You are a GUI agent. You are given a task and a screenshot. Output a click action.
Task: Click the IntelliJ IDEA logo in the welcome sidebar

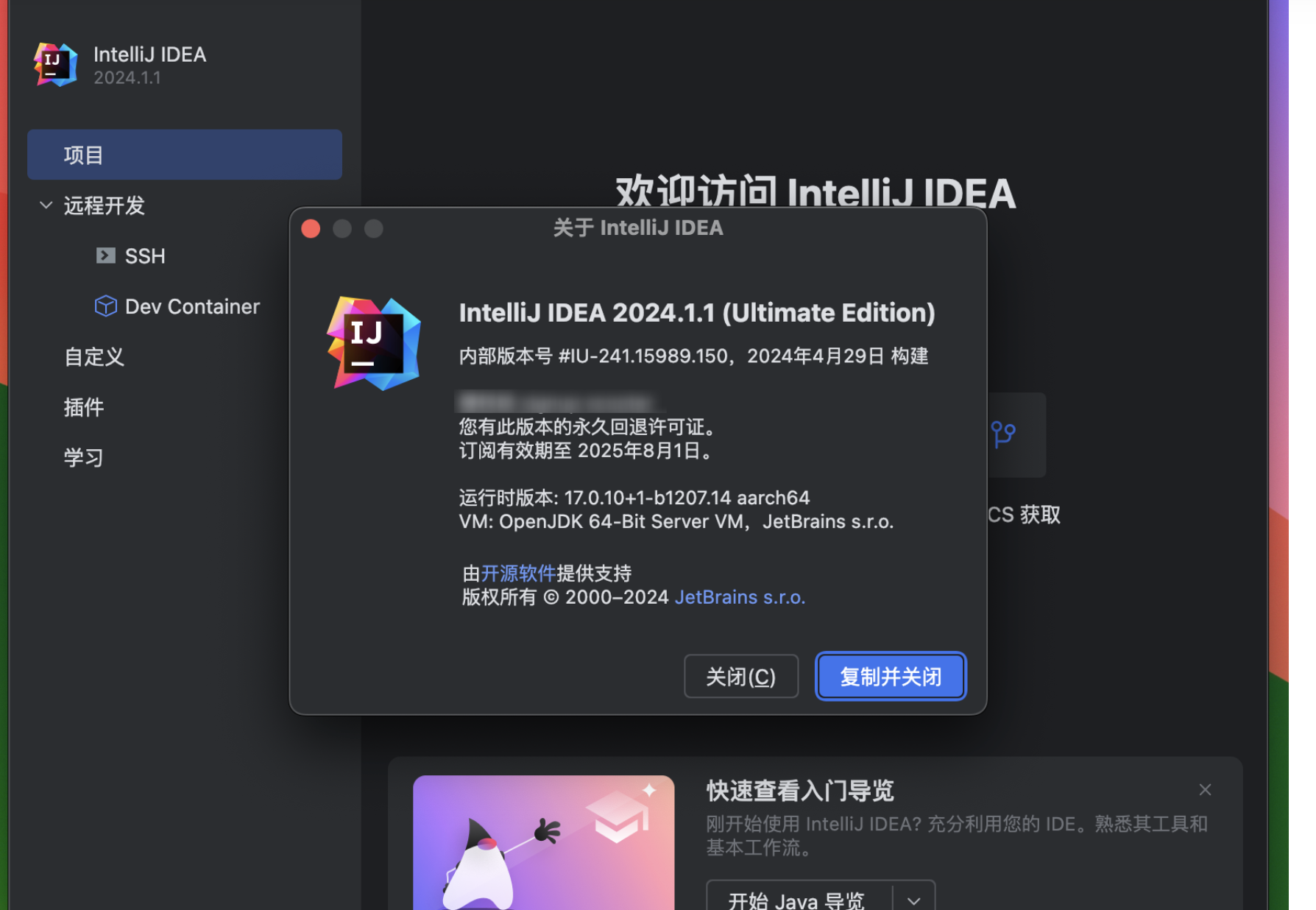click(x=56, y=65)
